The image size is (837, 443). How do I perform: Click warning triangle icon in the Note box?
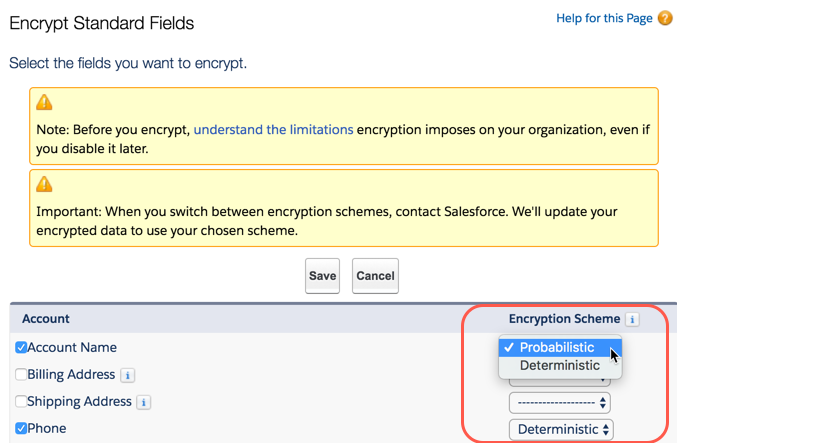pyautogui.click(x=44, y=102)
